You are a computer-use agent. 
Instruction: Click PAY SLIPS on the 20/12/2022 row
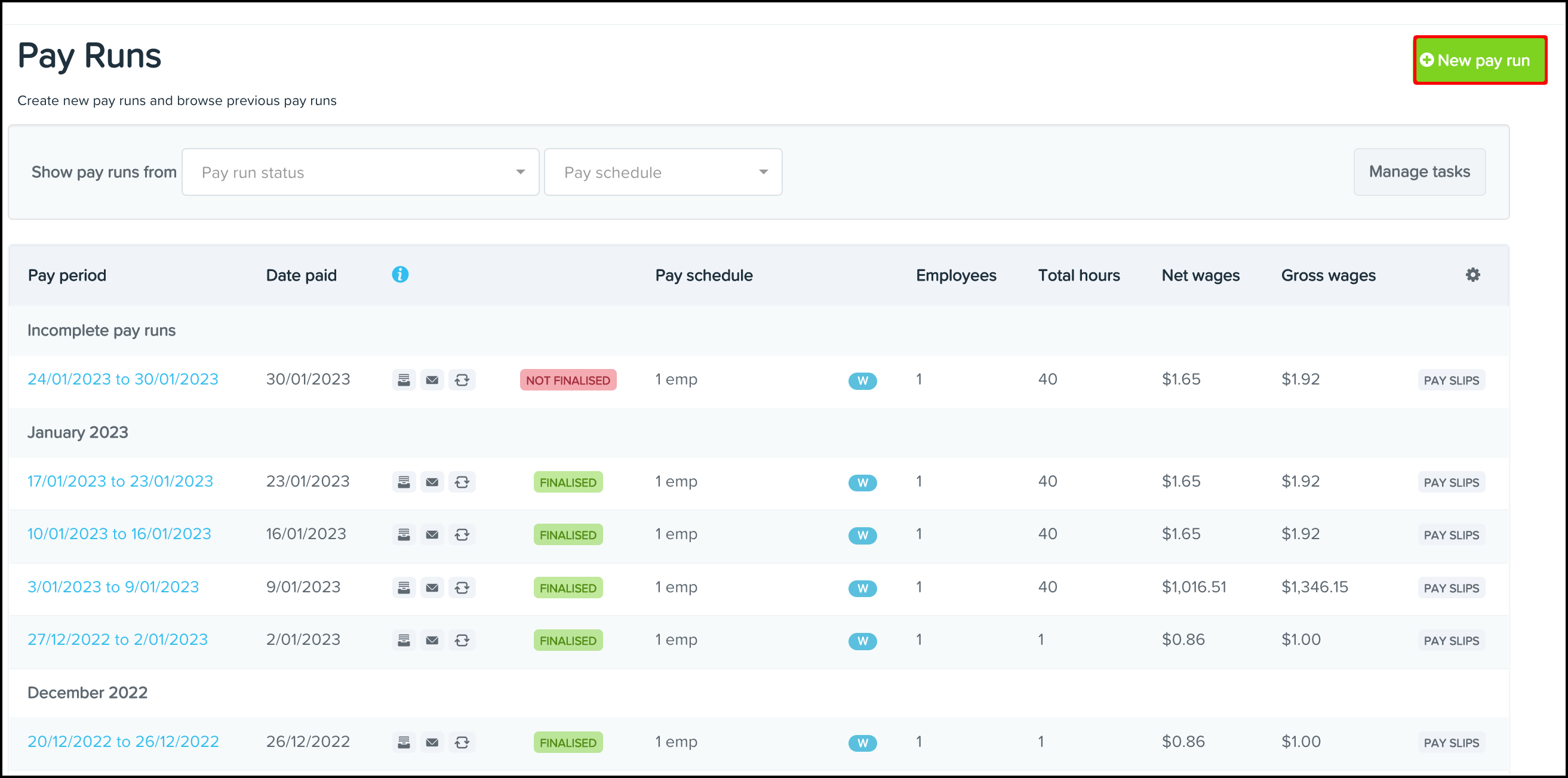[x=1450, y=742]
